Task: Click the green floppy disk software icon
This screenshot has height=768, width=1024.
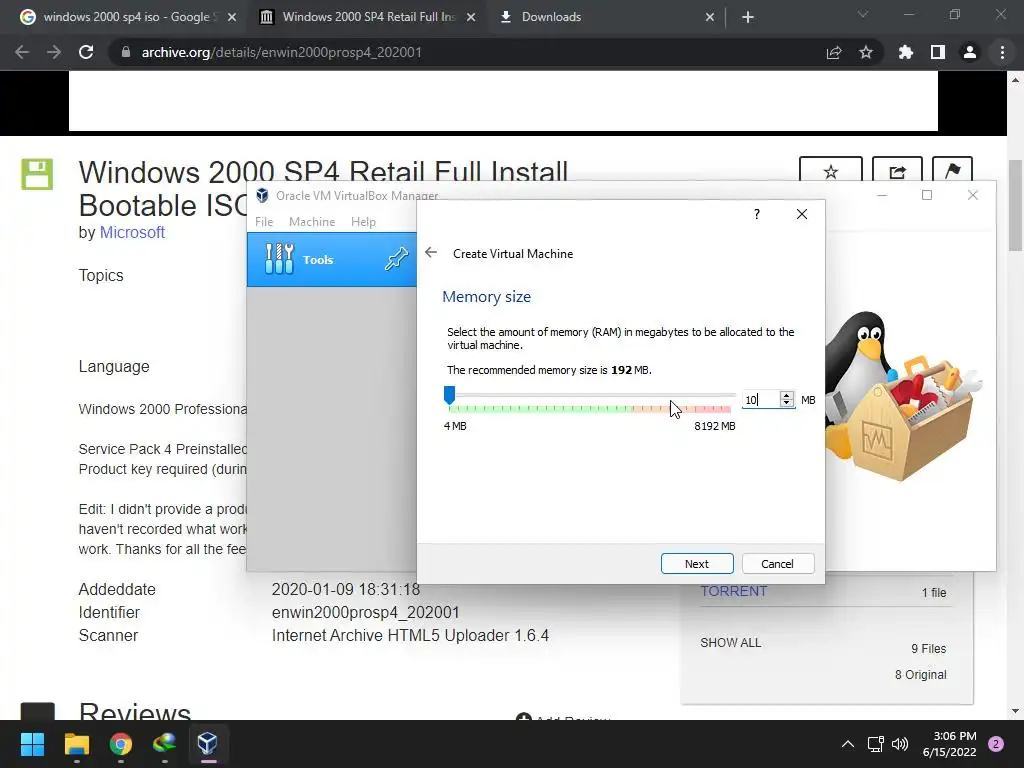Action: (37, 174)
